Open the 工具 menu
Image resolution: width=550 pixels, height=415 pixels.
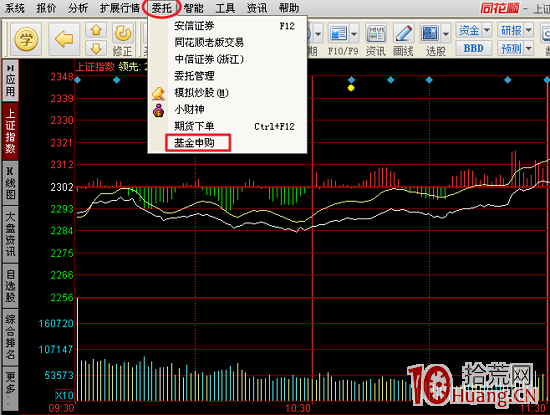(x=225, y=8)
